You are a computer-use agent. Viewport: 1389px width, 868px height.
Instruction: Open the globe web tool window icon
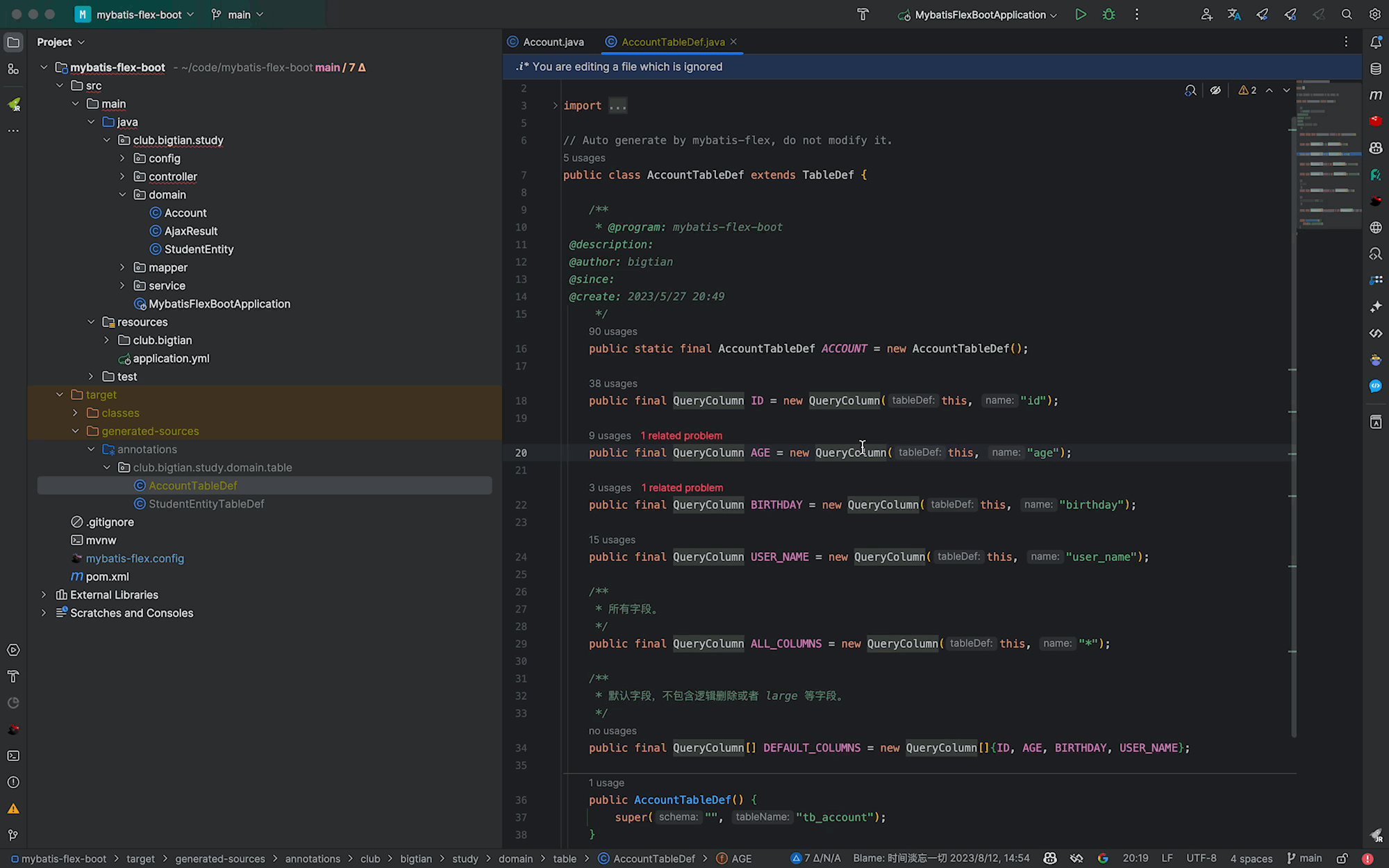click(x=1376, y=227)
